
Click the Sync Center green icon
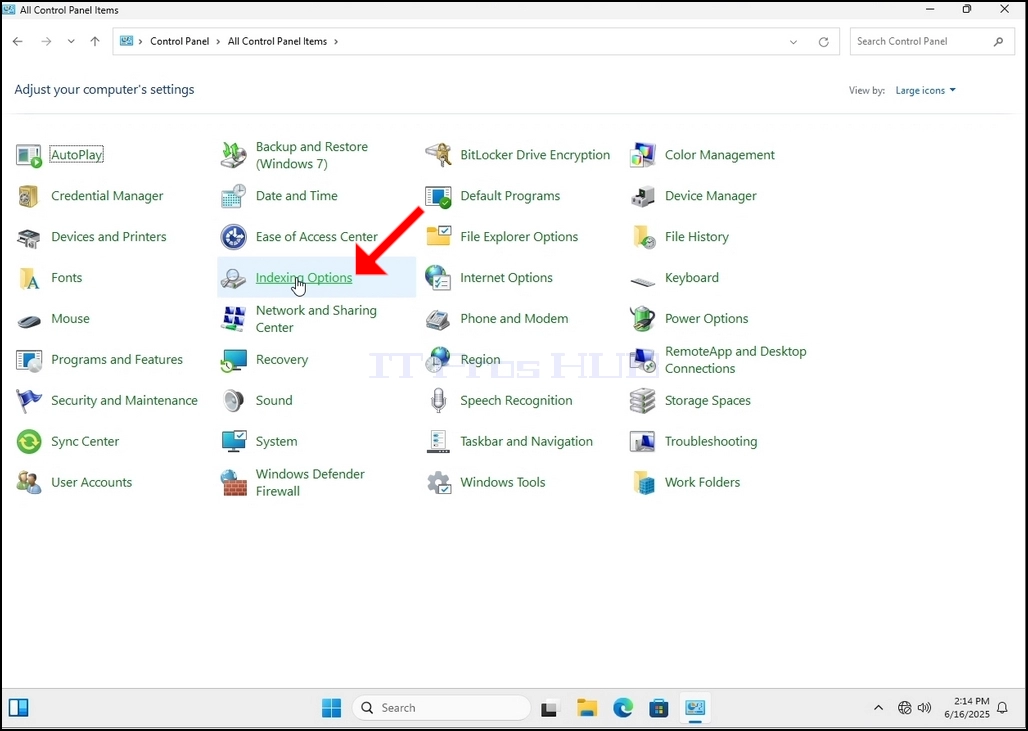[29, 442]
